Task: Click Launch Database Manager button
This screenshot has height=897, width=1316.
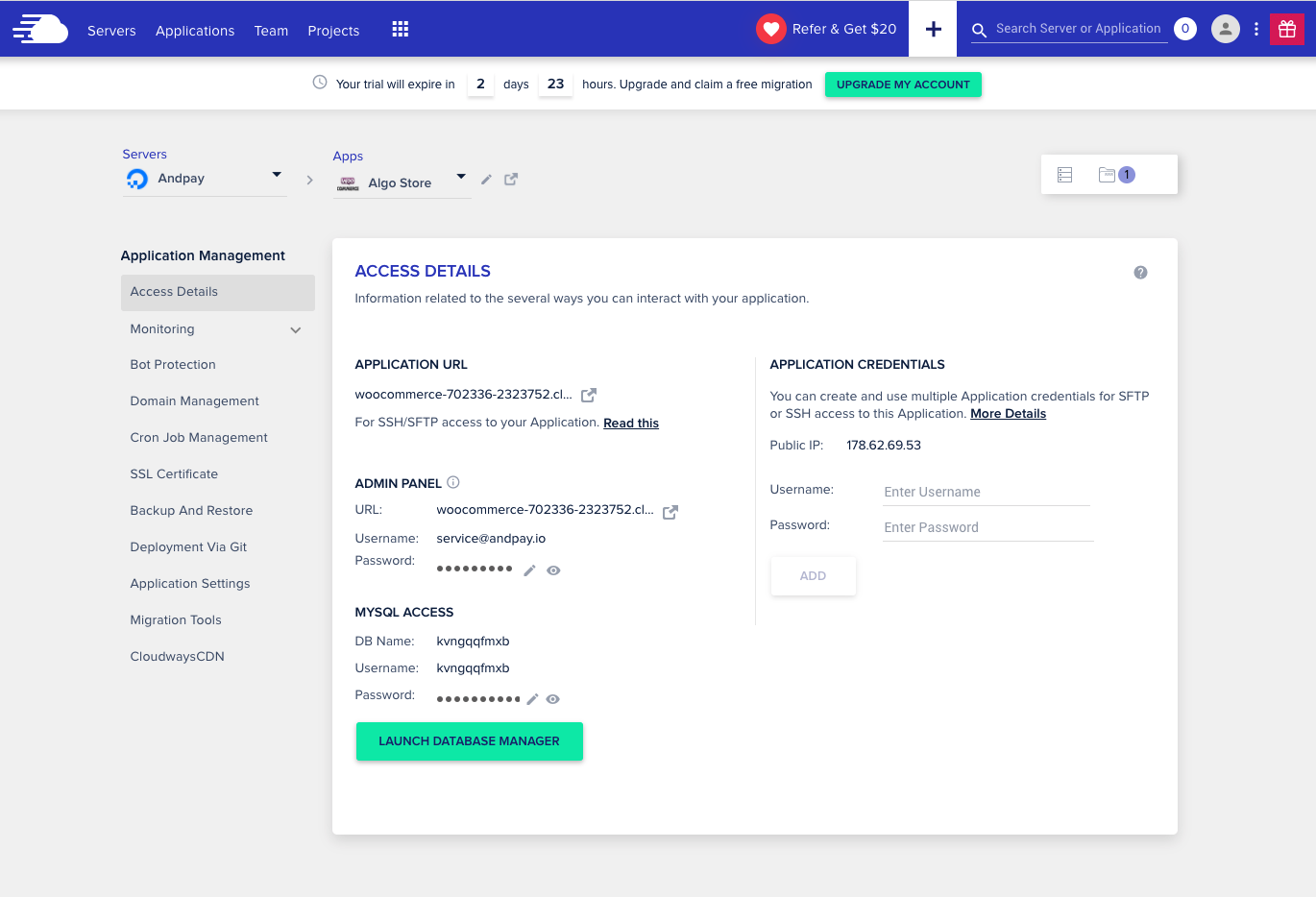Action: click(469, 741)
